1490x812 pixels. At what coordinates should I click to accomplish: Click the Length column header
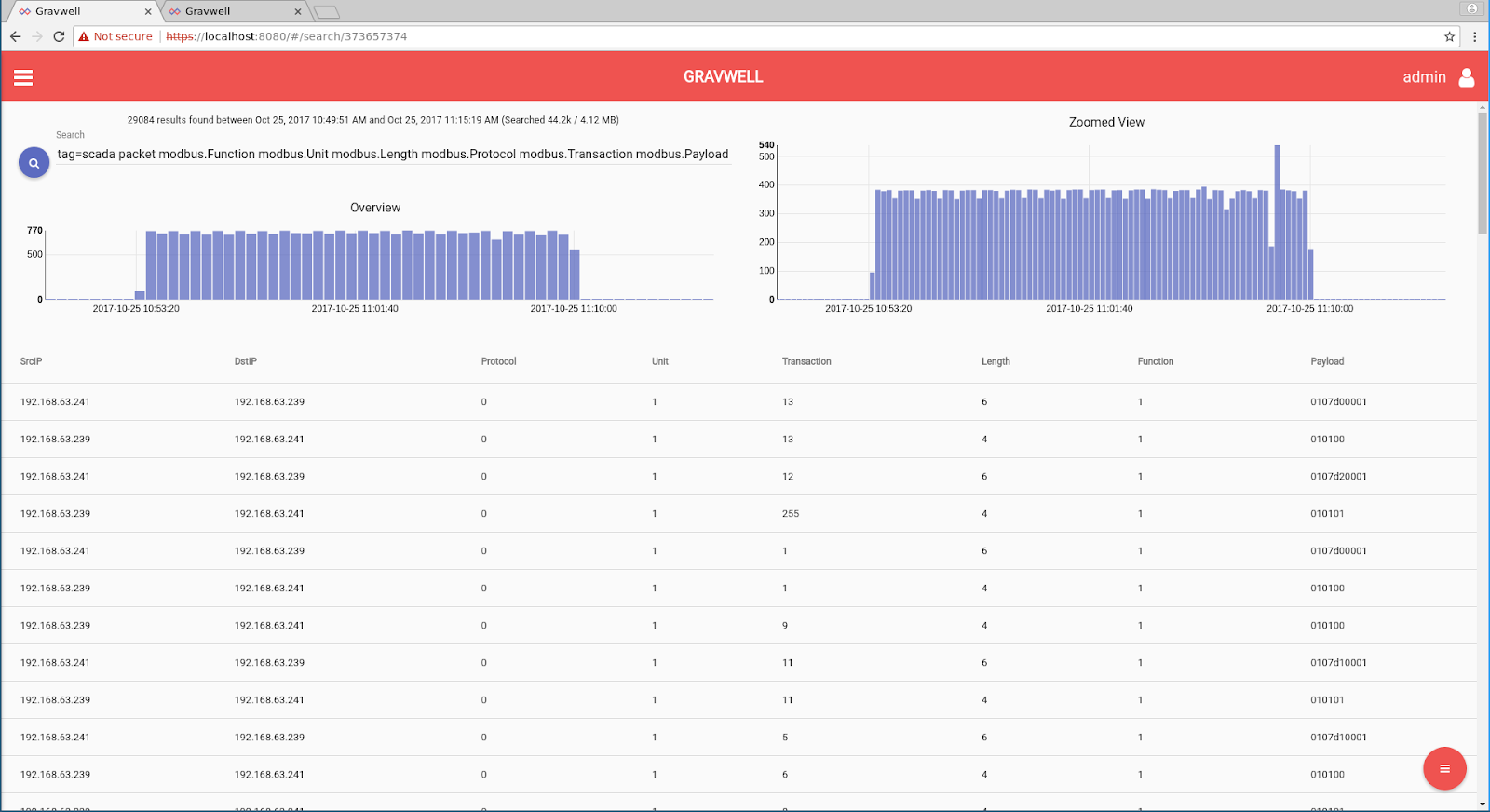(x=996, y=361)
